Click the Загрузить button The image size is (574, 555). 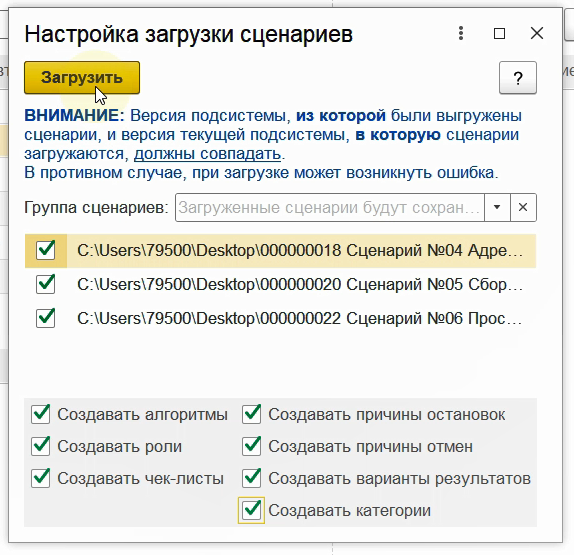coord(82,78)
